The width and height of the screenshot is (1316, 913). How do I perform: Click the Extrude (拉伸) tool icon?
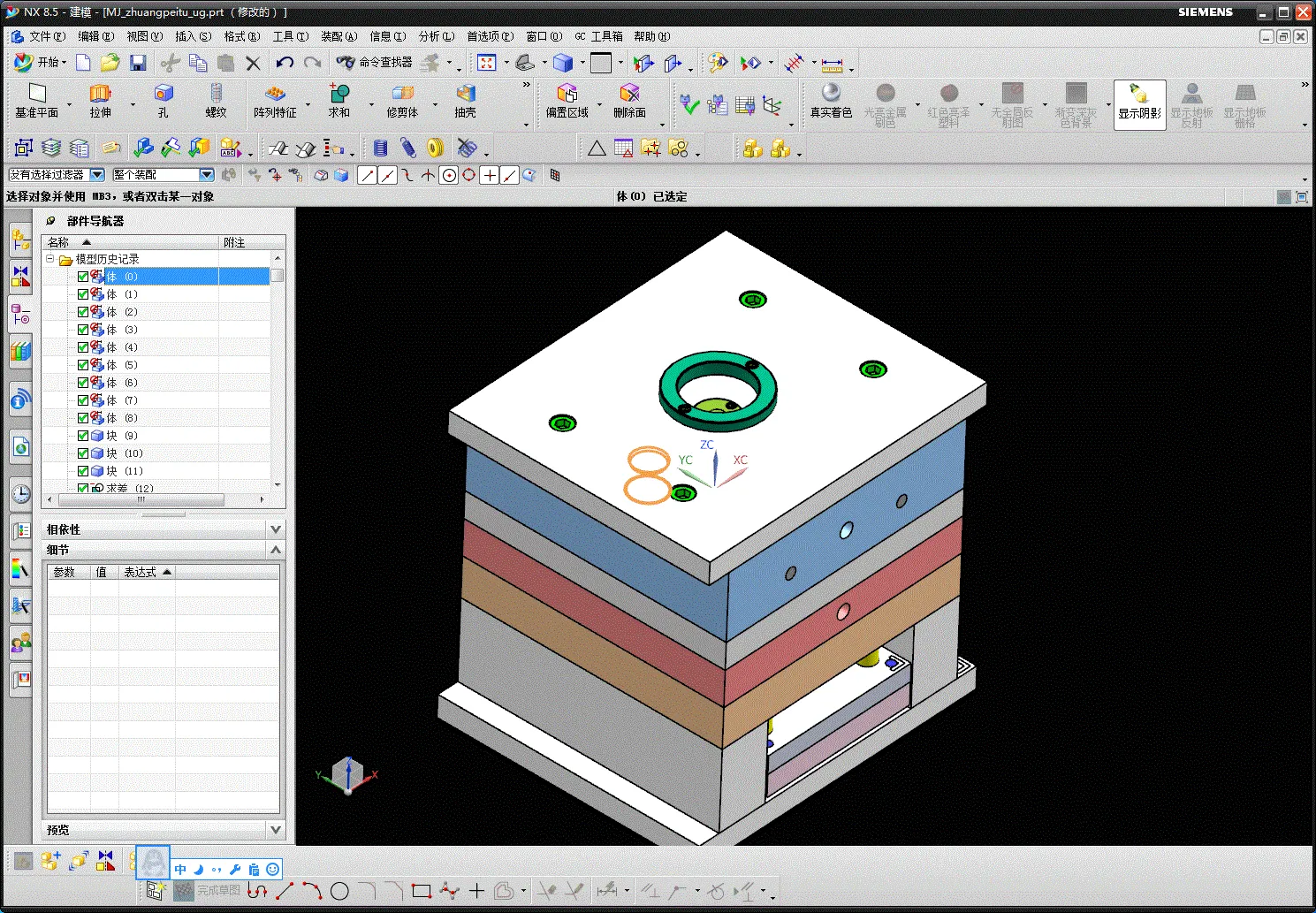[x=100, y=94]
